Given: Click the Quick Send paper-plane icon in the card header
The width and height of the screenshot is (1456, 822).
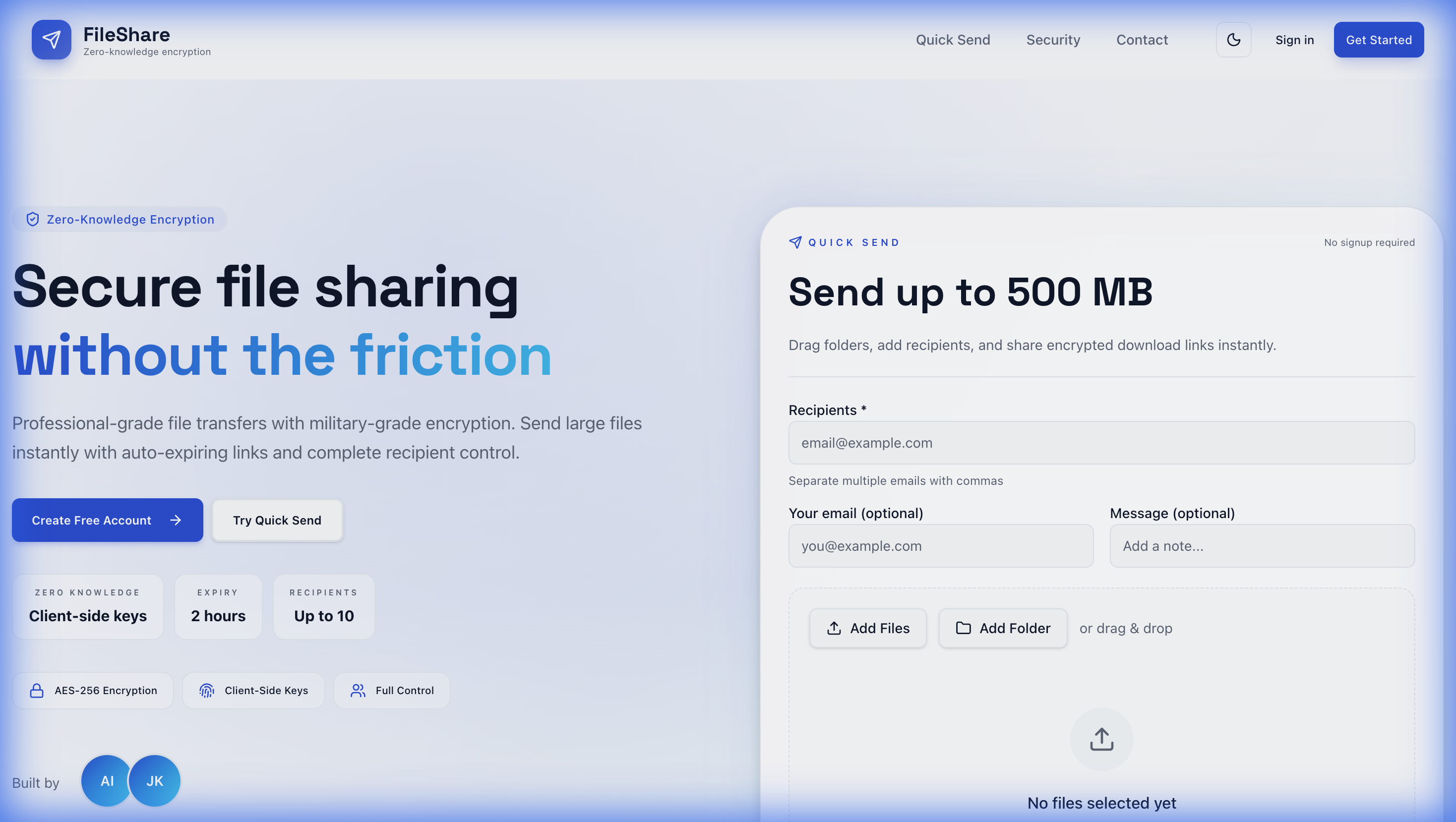Looking at the screenshot, I should (x=795, y=242).
